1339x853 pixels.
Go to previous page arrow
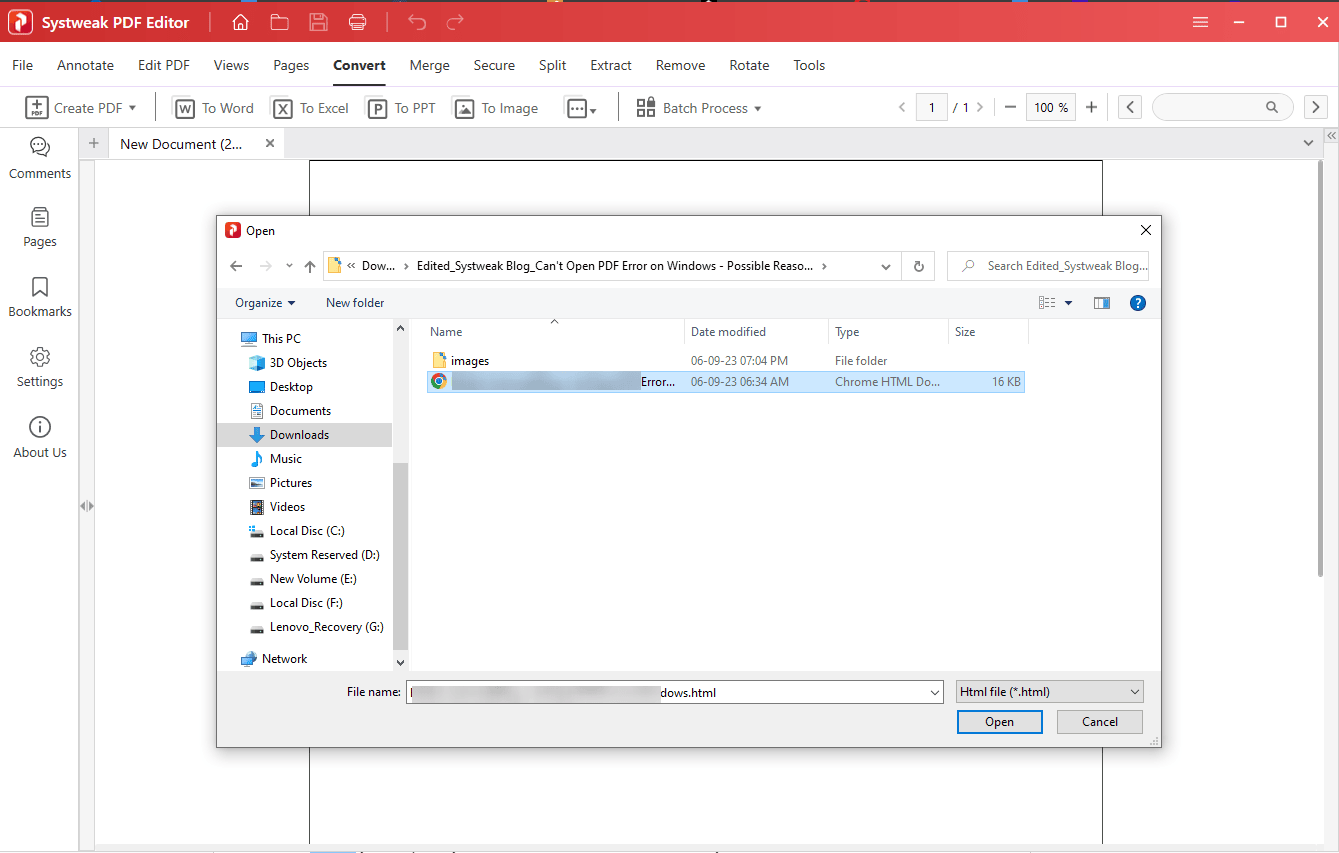[902, 107]
